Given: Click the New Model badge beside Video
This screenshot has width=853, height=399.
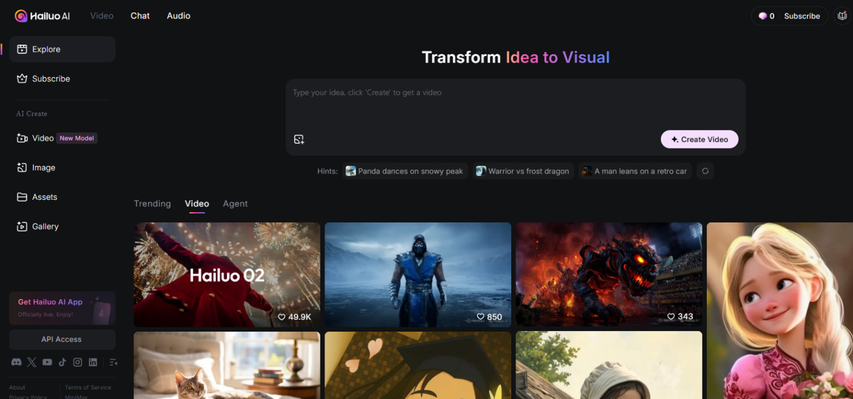Looking at the screenshot, I should (77, 138).
